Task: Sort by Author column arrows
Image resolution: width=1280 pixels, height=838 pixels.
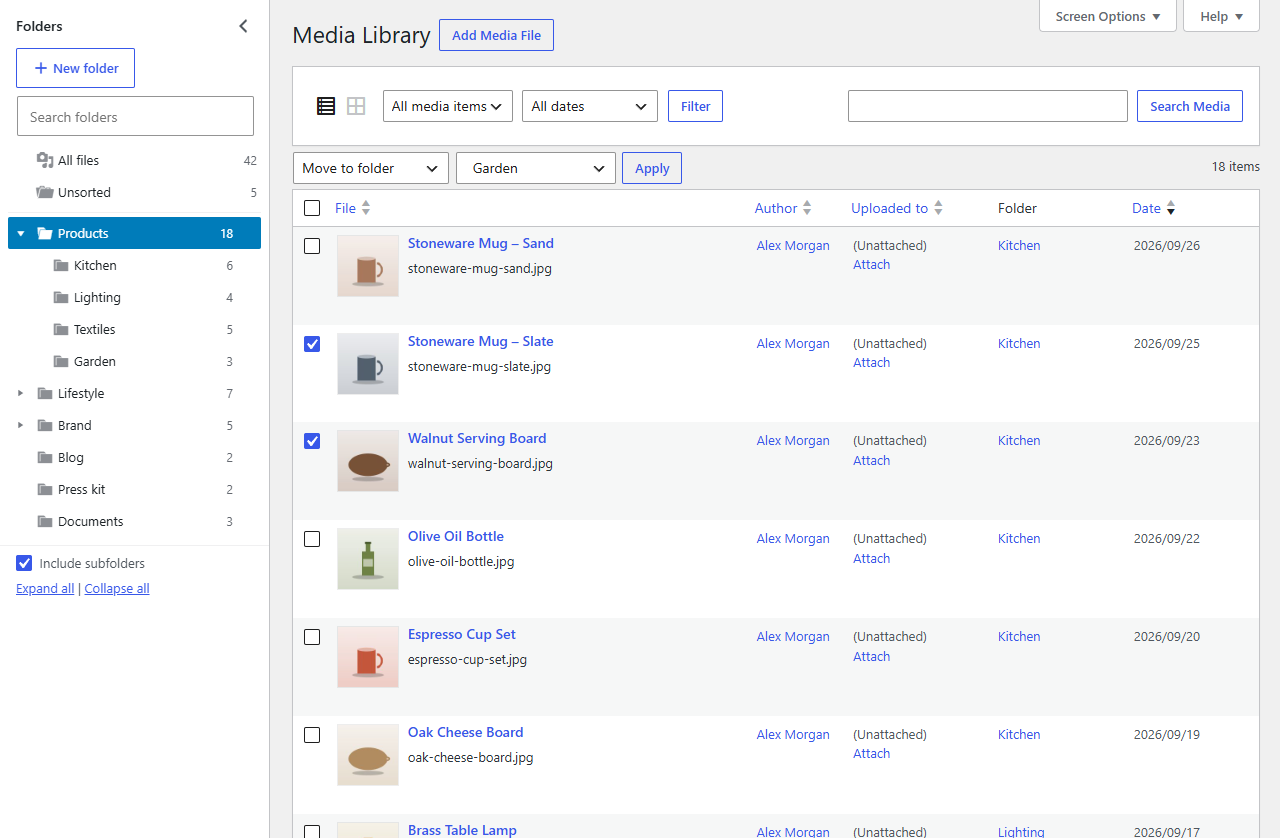Action: tap(807, 208)
